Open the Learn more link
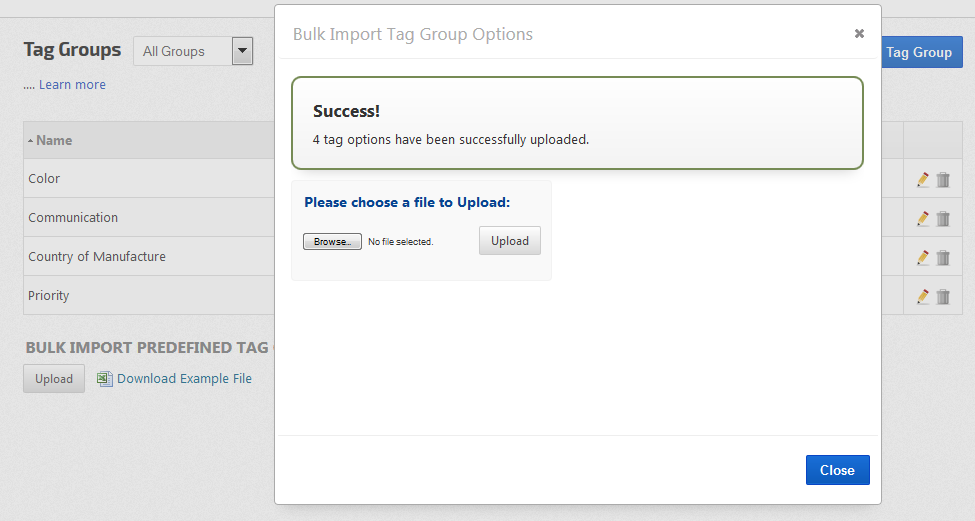The height and width of the screenshot is (521, 975). pos(72,85)
